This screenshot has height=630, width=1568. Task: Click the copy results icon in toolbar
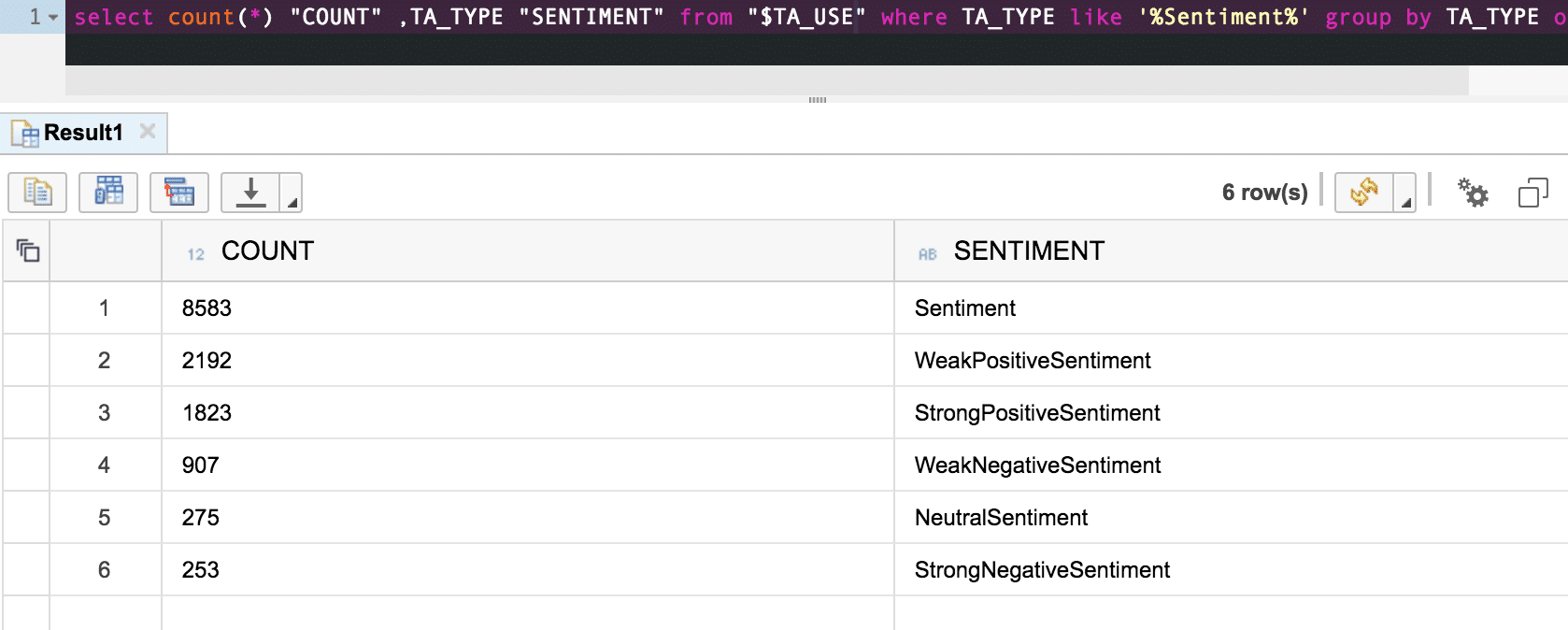pos(37,193)
